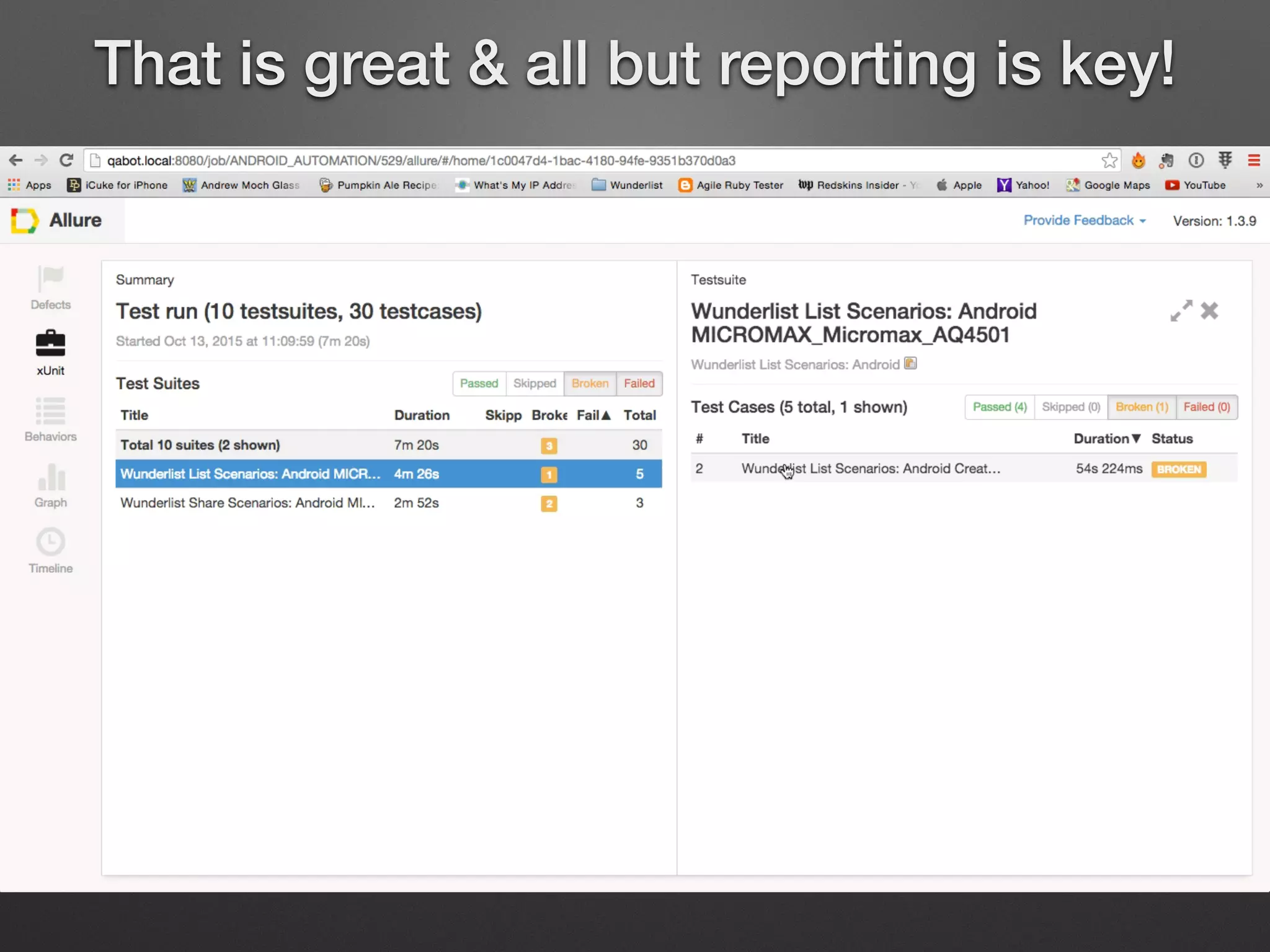Open test case Wunderlist List Scenarios: Android Creat…
The width and height of the screenshot is (1270, 952).
tap(871, 469)
